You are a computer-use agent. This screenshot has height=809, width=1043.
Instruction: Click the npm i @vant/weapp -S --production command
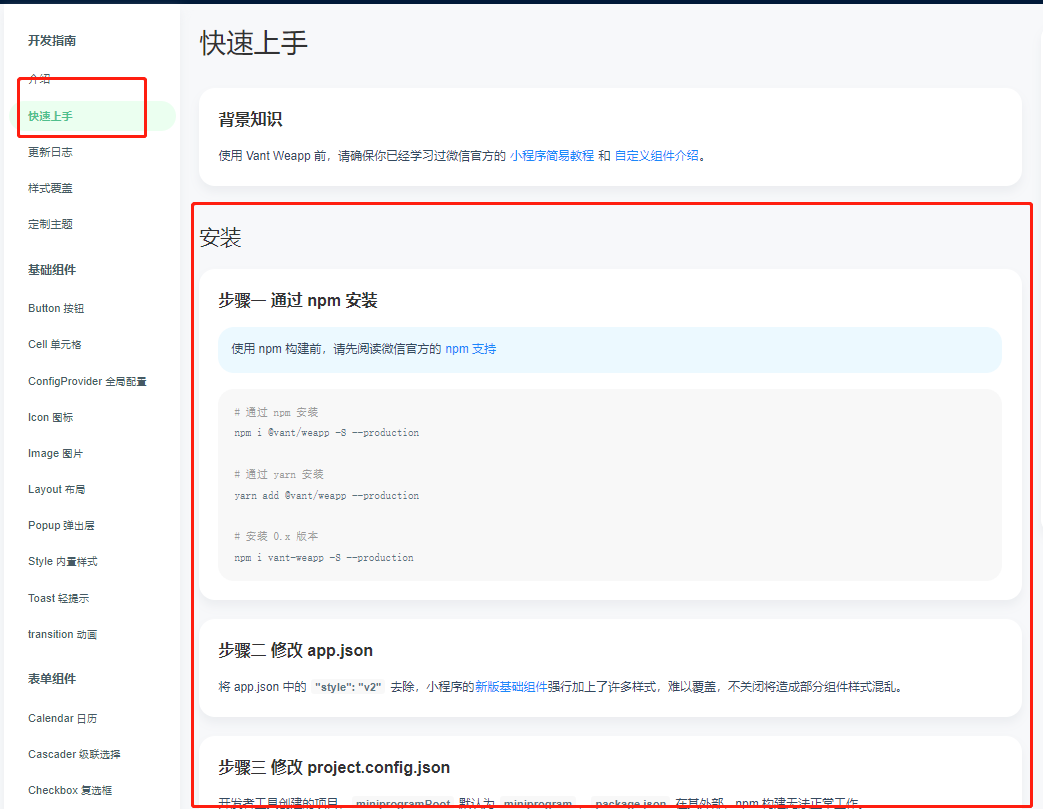point(327,433)
